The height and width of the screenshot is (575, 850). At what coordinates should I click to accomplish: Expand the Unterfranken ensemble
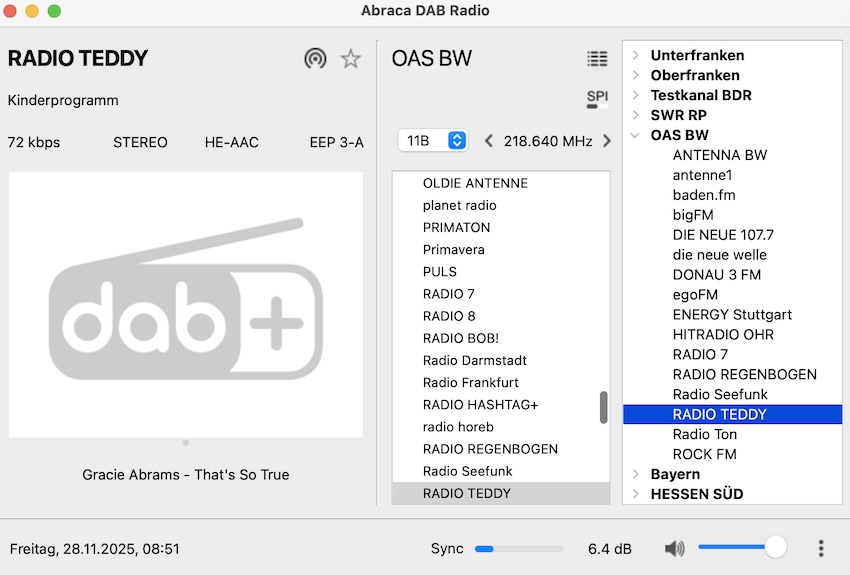pyautogui.click(x=636, y=56)
